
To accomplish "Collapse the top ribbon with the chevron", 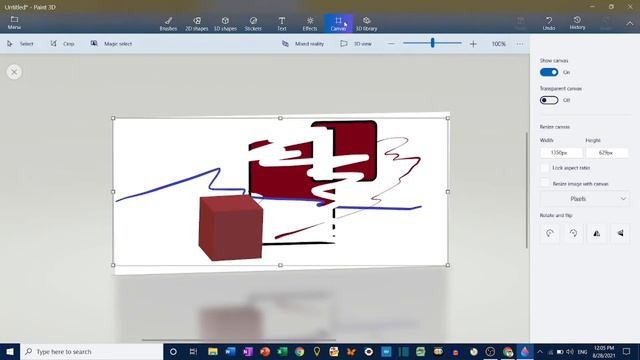I will coord(630,23).
